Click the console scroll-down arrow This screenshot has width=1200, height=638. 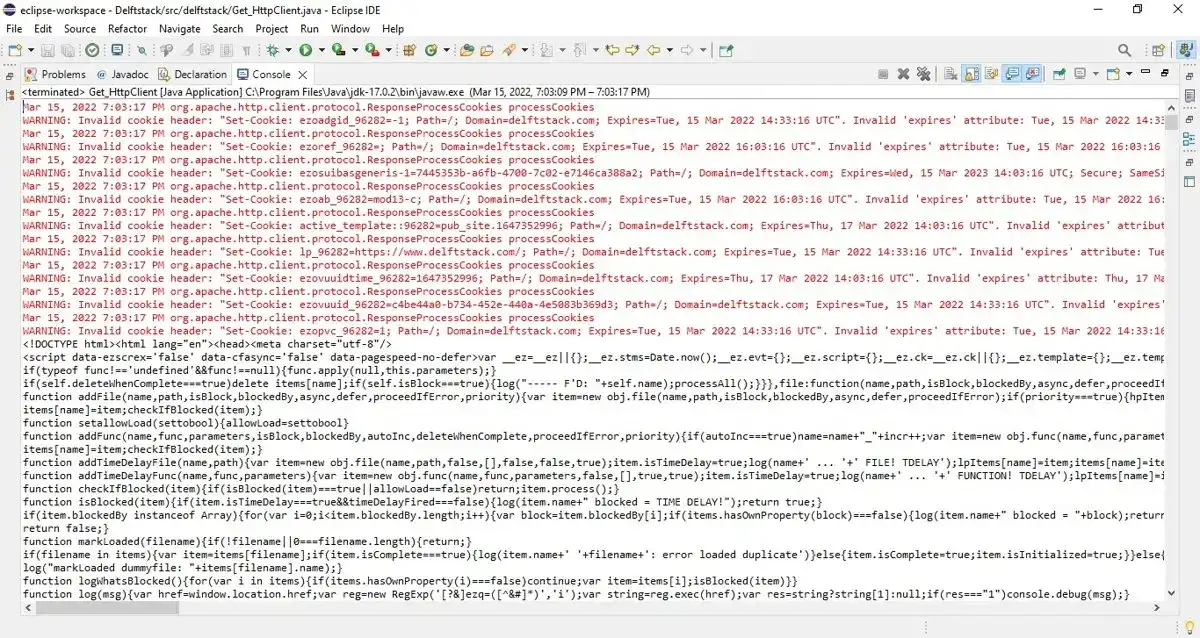[x=1171, y=593]
